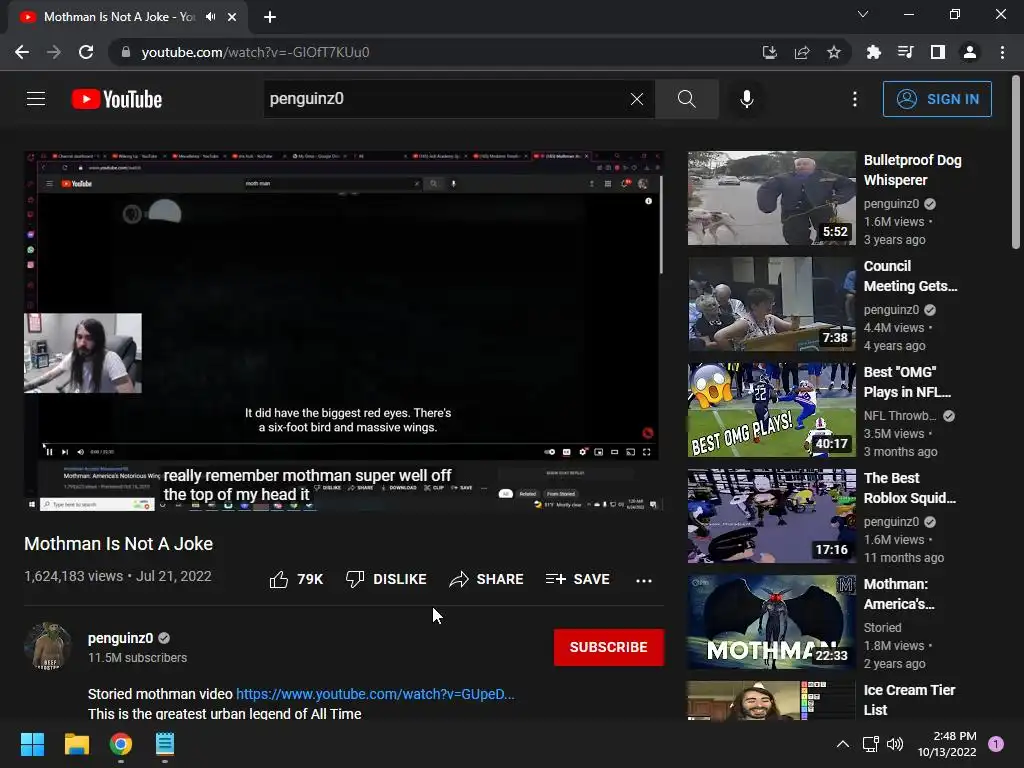Open File Explorer from taskbar
Screen dimensions: 1024x768
click(76, 744)
